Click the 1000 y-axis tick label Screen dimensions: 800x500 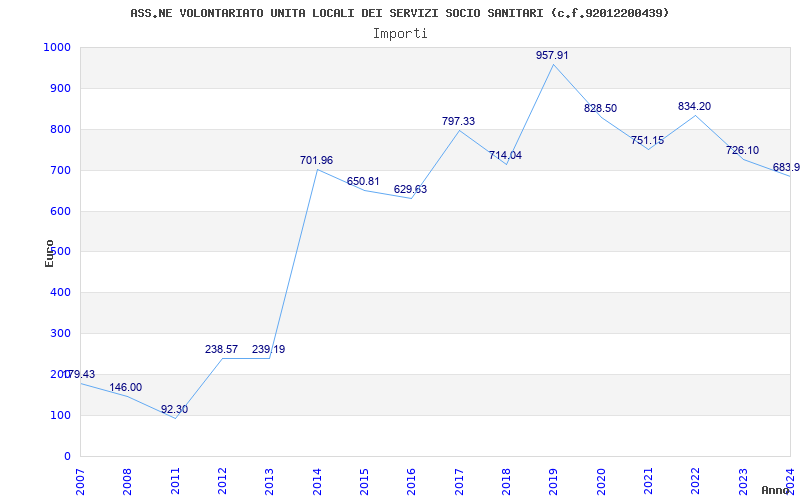pos(57,47)
